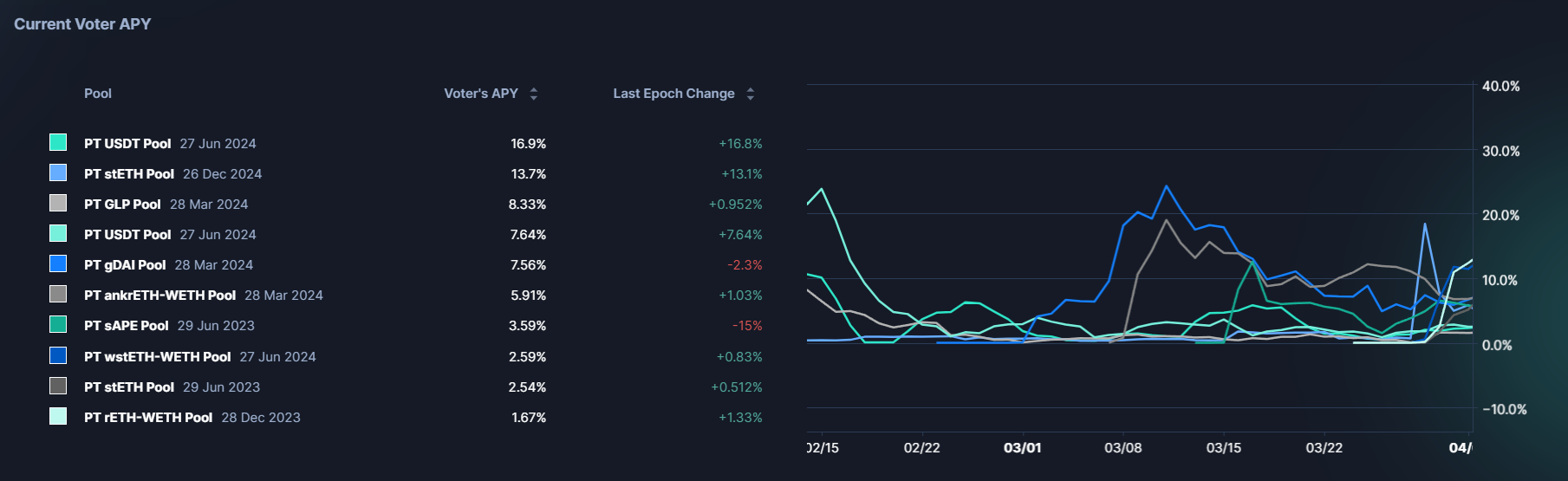Toggle PT gDAI Pool blue legend square
This screenshot has width=1568, height=481.
click(x=58, y=263)
